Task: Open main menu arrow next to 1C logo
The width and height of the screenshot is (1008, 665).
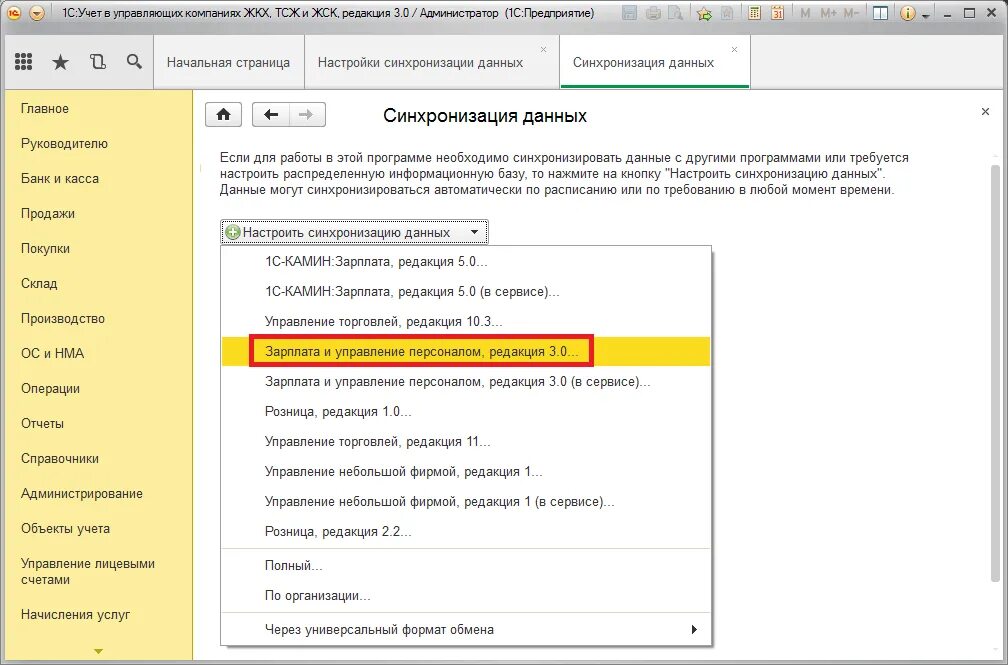Action: [37, 12]
